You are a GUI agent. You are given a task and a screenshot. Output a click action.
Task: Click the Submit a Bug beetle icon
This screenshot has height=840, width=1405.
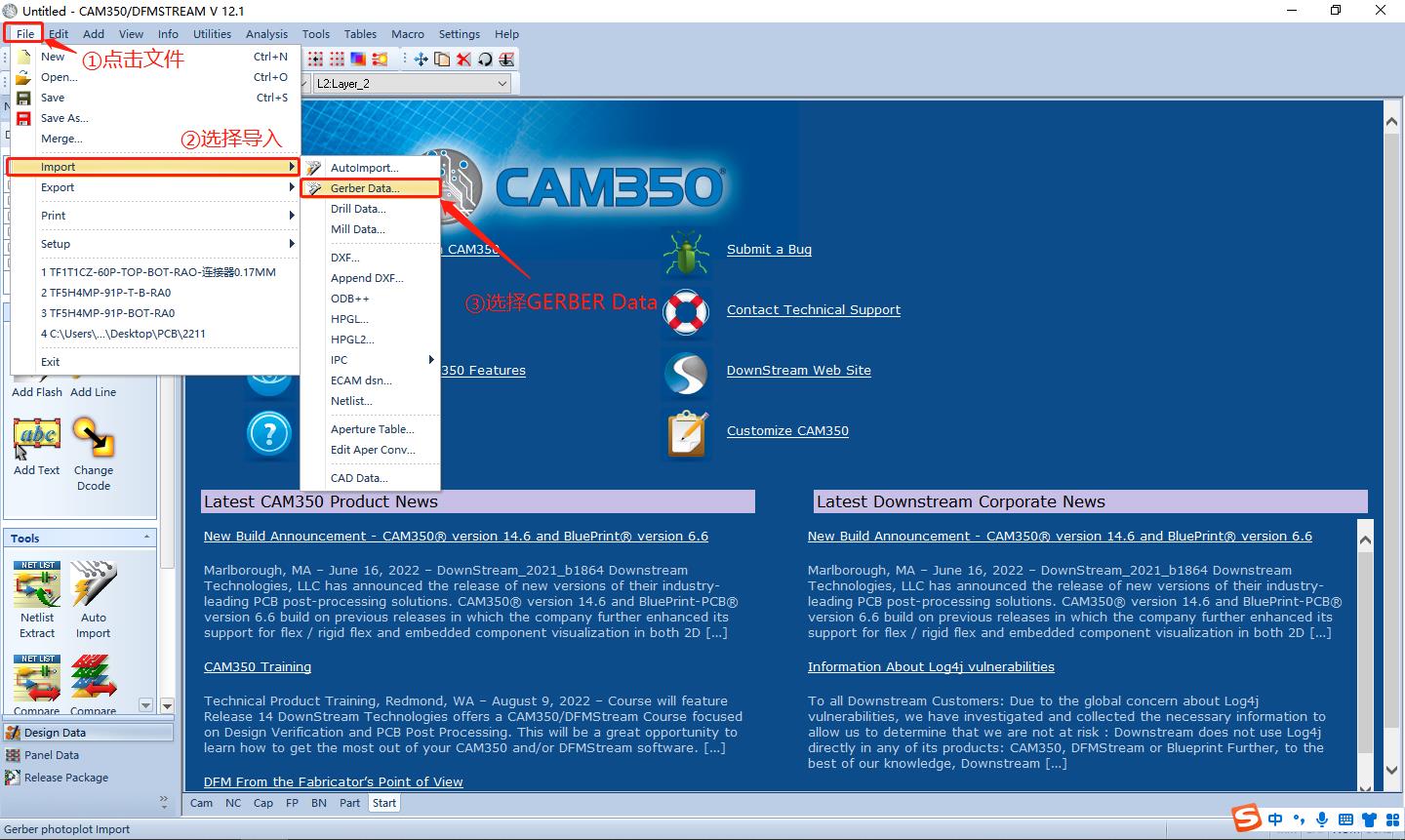(686, 251)
